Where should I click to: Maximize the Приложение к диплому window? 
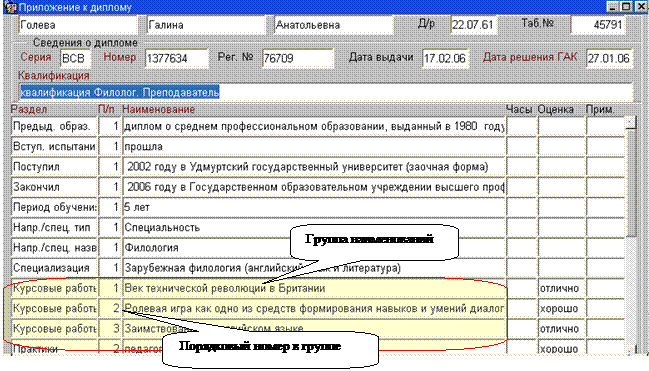tap(626, 7)
